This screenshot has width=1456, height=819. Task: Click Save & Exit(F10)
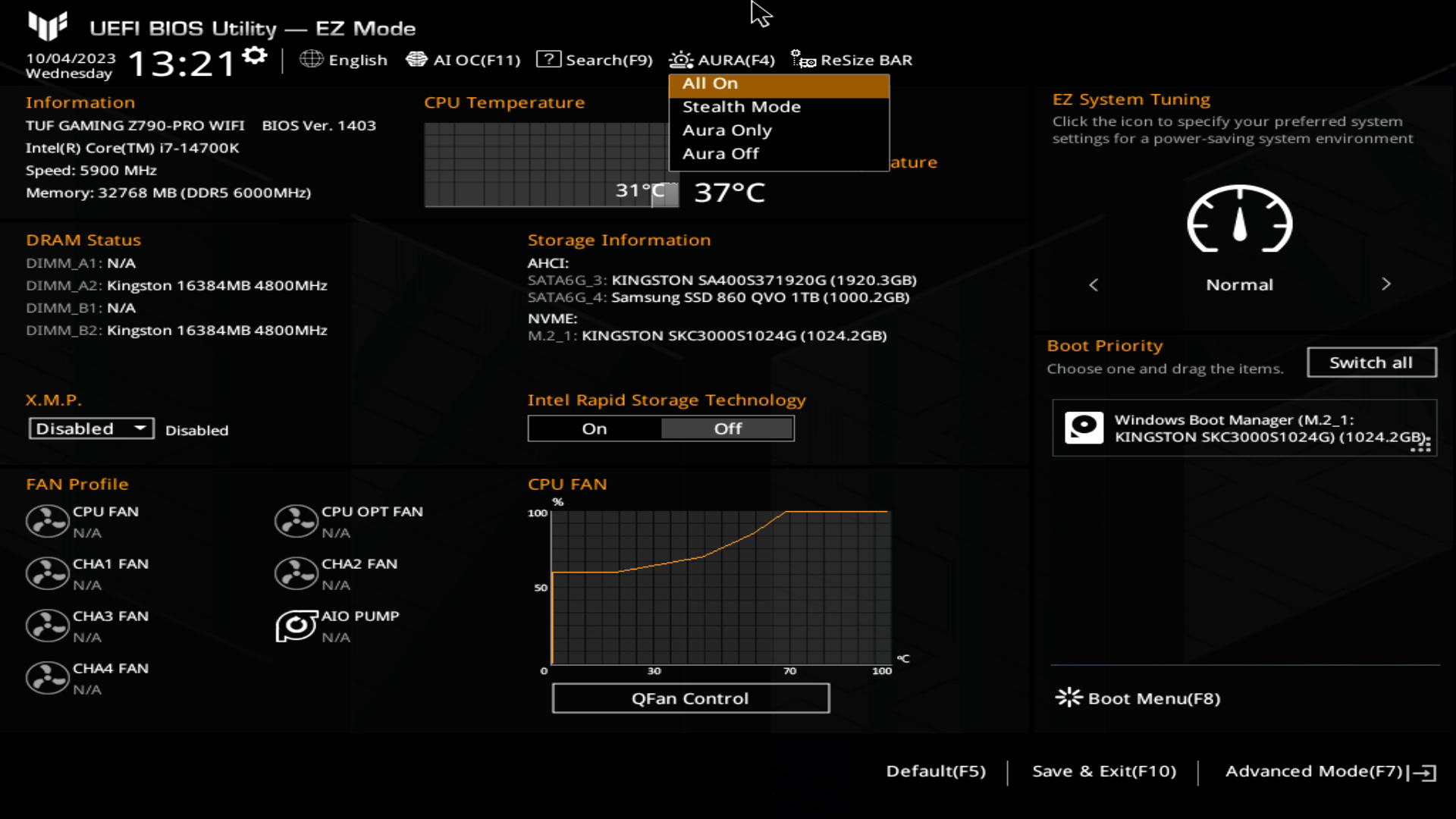coord(1104,771)
